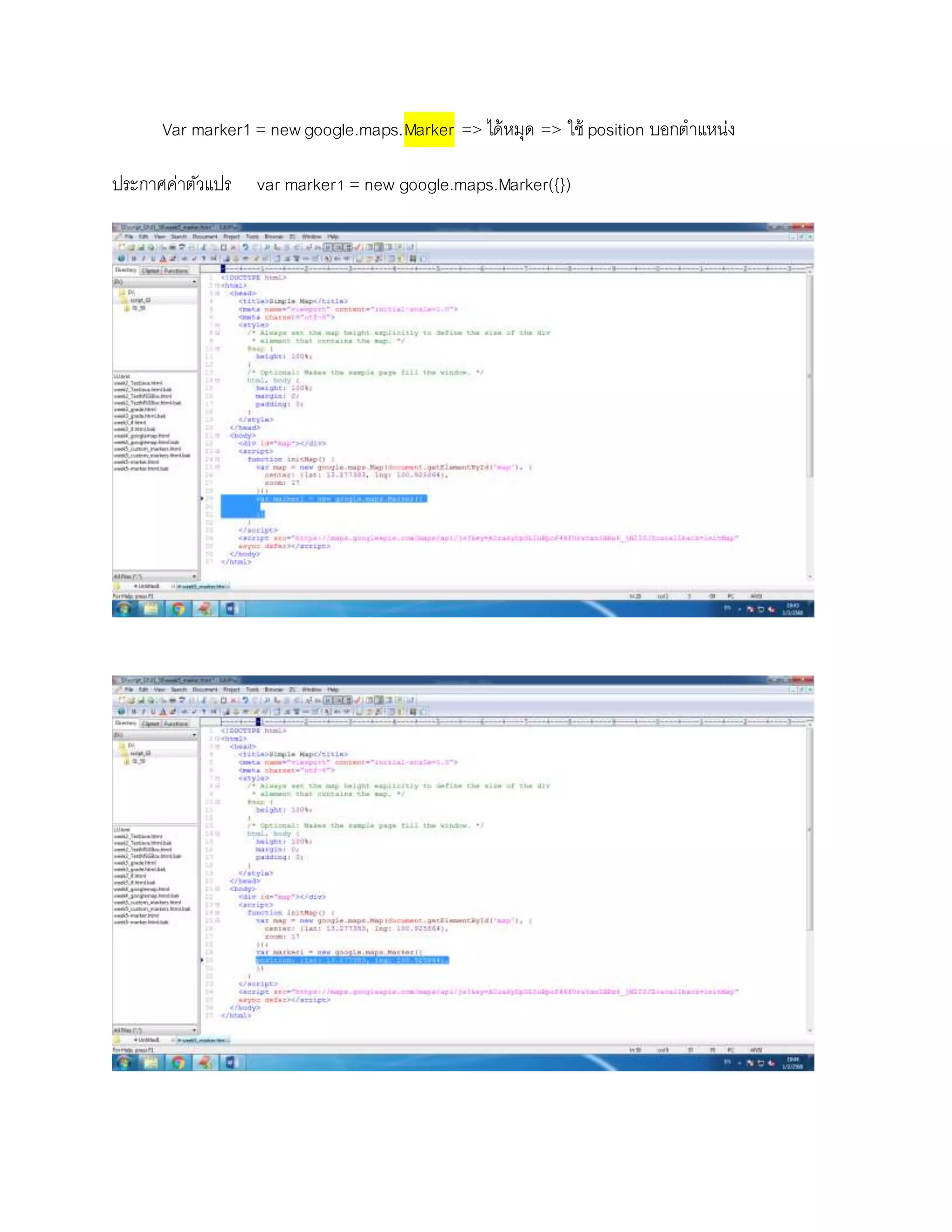The height and width of the screenshot is (1232, 952).
Task: Click File Explorer icon in lower screenshot taskbar
Action: [151, 1063]
